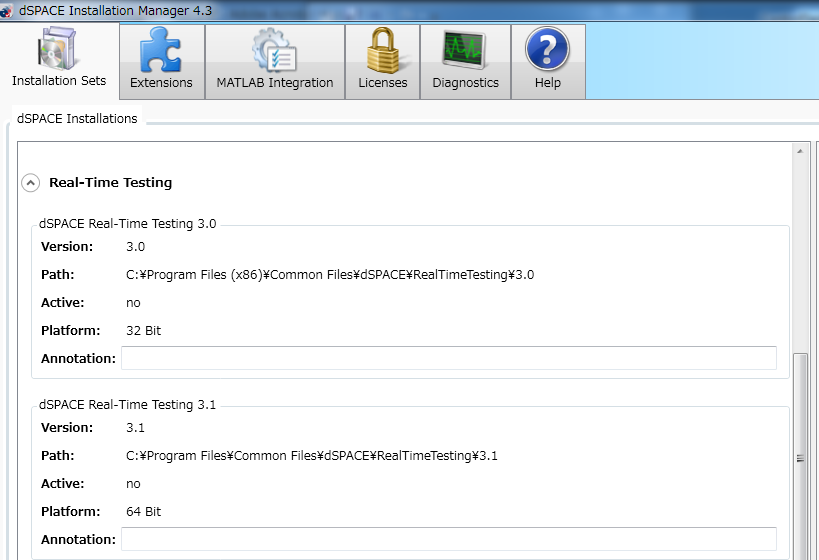Click Active value 'no' for version 3.1
Image resolution: width=819 pixels, height=560 pixels.
(x=133, y=484)
